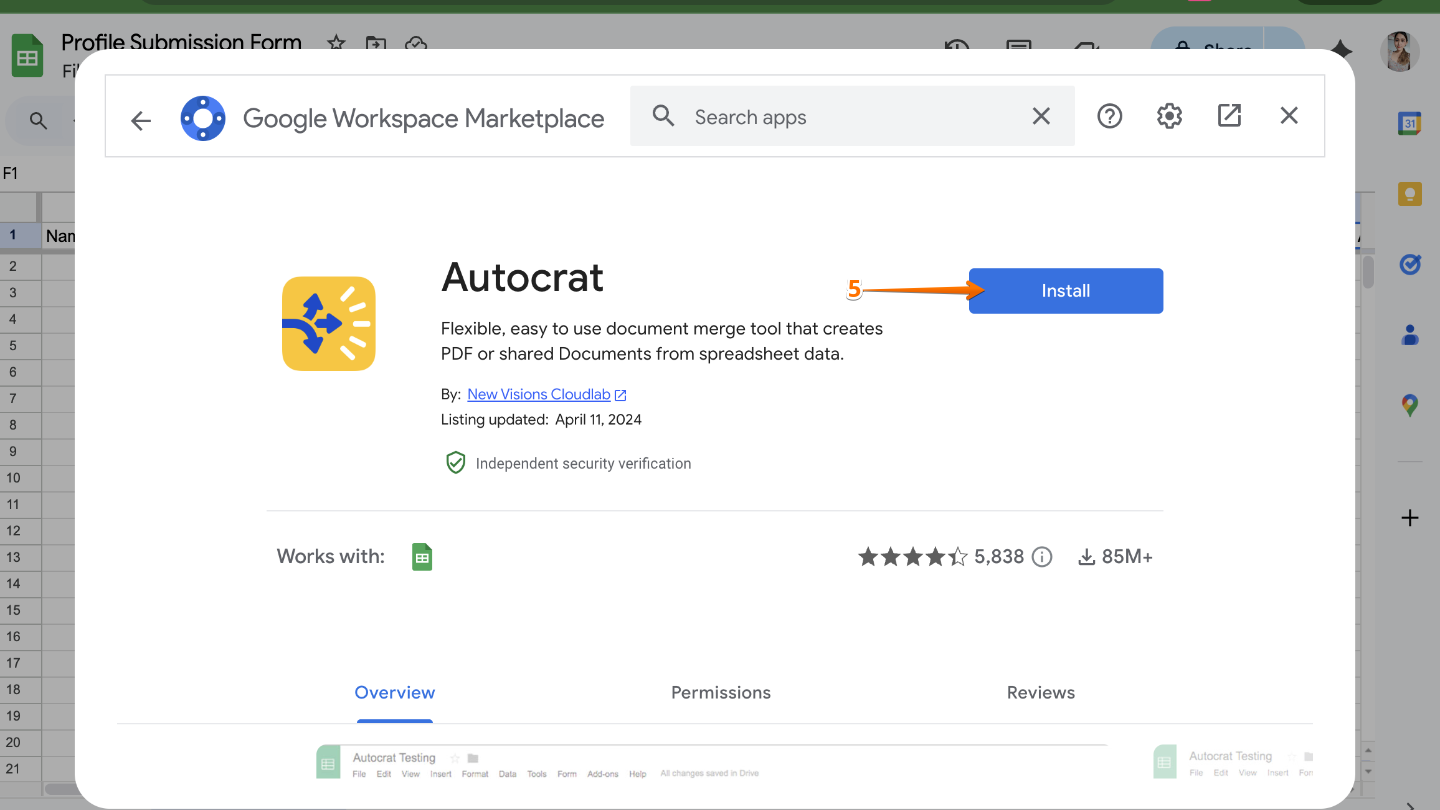The height and width of the screenshot is (810, 1440).
Task: Go back in the Marketplace
Action: click(x=140, y=120)
